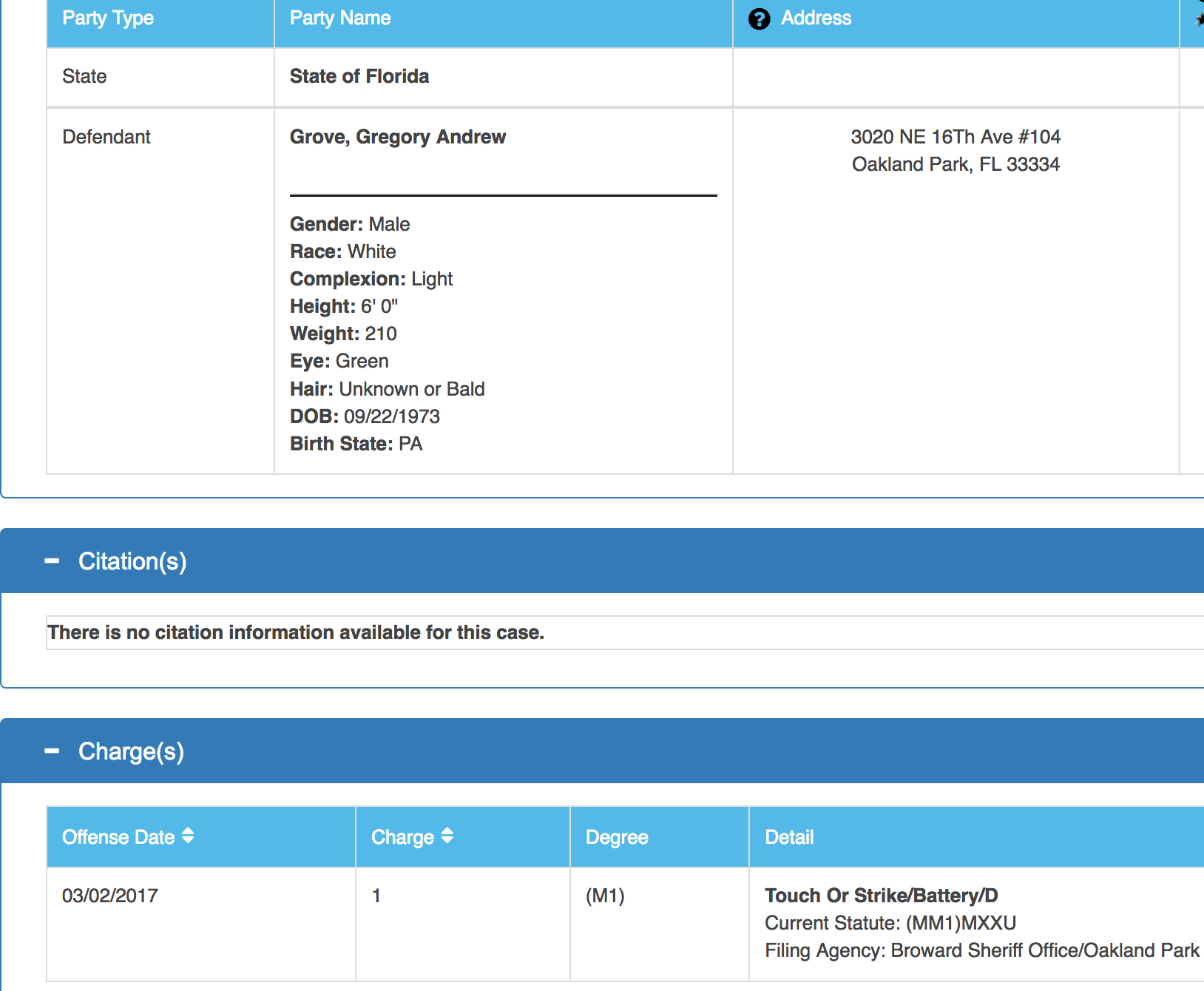Click the Address column header text
Screen dimensions: 1204x991
pos(816,18)
